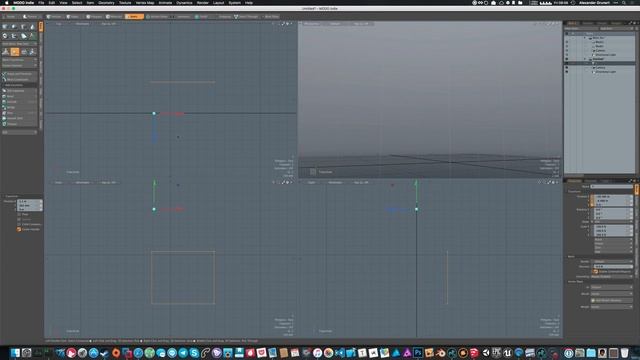Viewport: 640px width, 360px height.
Task: Click the Bevel tool in the left list
Action: pos(19,96)
